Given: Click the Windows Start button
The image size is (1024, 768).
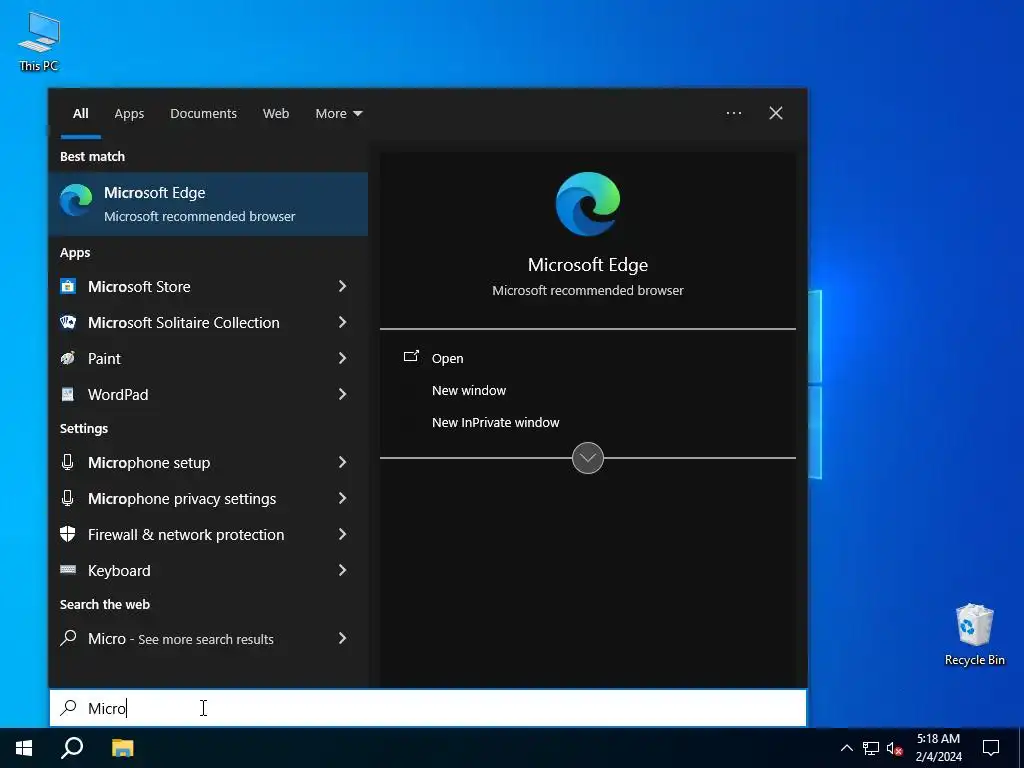Looking at the screenshot, I should 24,748.
